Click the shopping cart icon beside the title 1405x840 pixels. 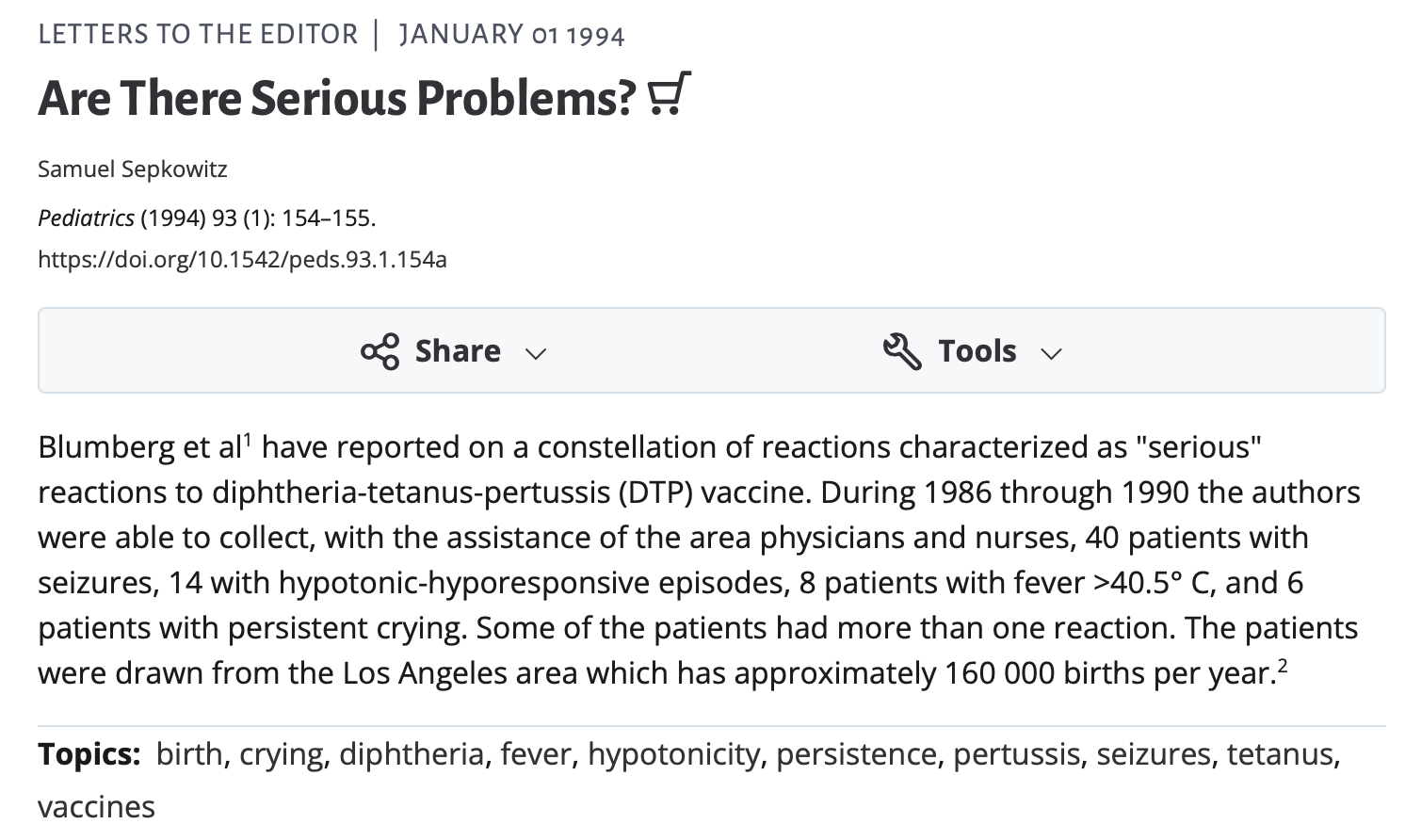coord(670,94)
